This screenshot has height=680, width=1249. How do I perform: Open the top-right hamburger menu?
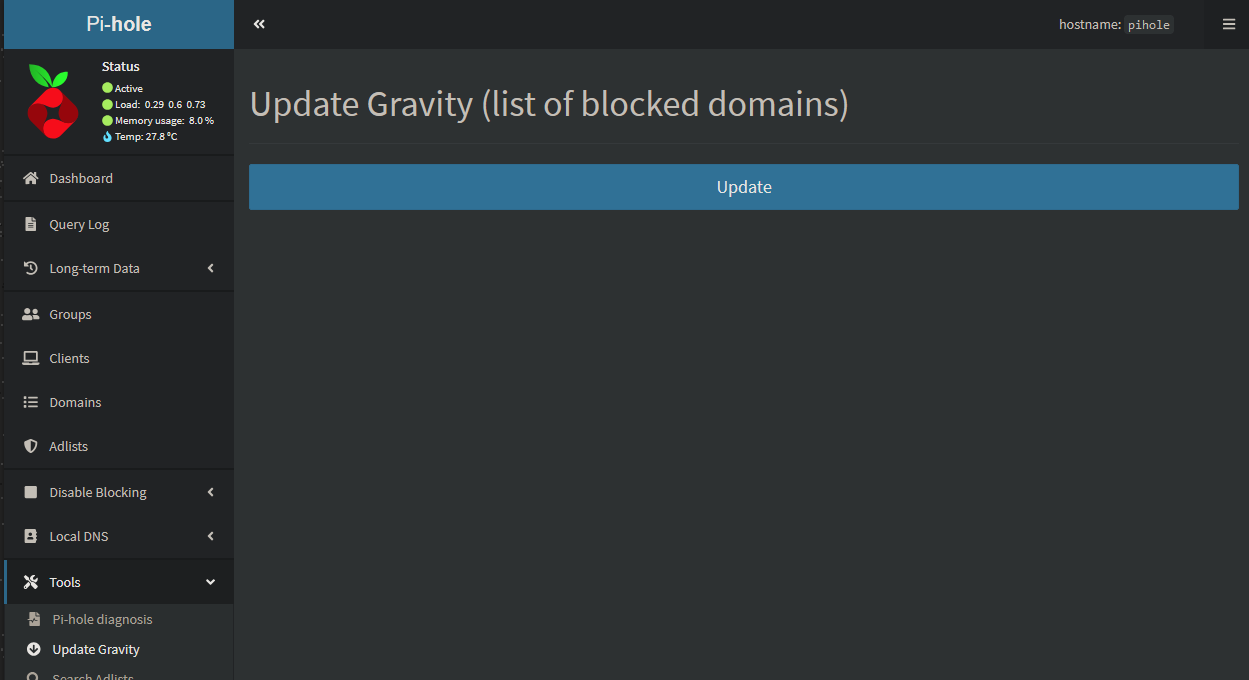pos(1229,24)
